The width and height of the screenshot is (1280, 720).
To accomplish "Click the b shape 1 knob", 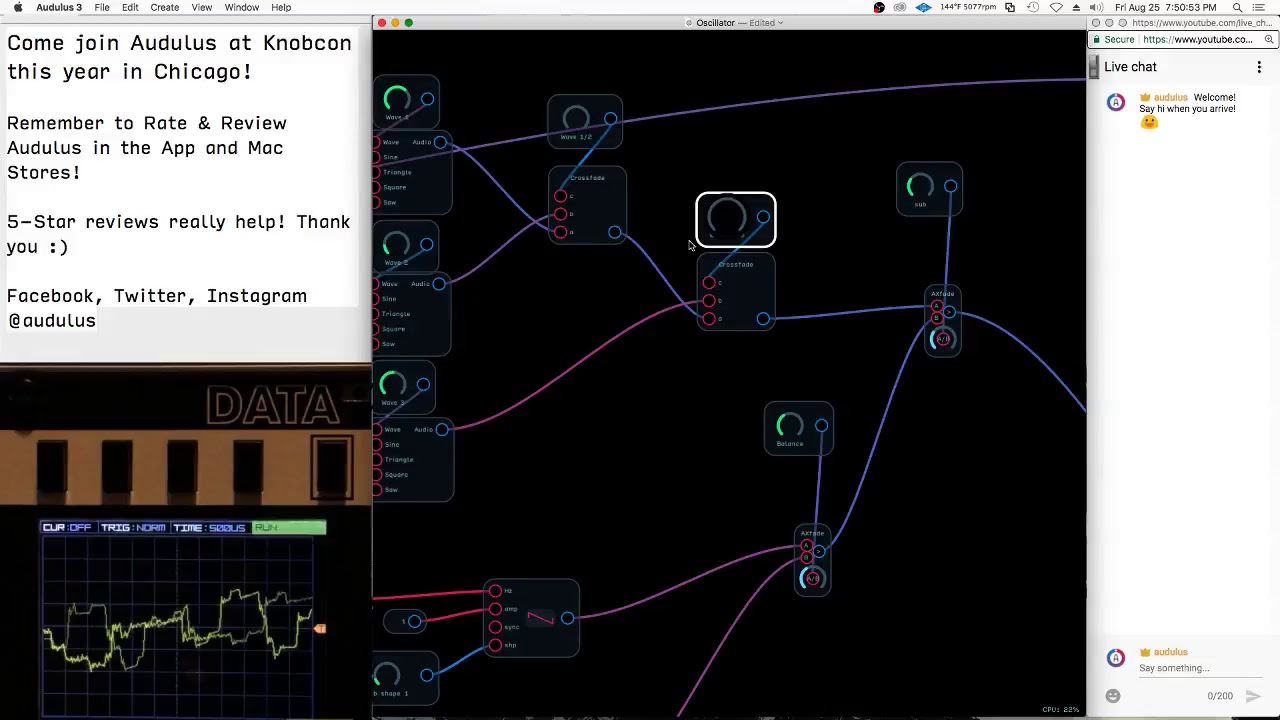I will [387, 676].
